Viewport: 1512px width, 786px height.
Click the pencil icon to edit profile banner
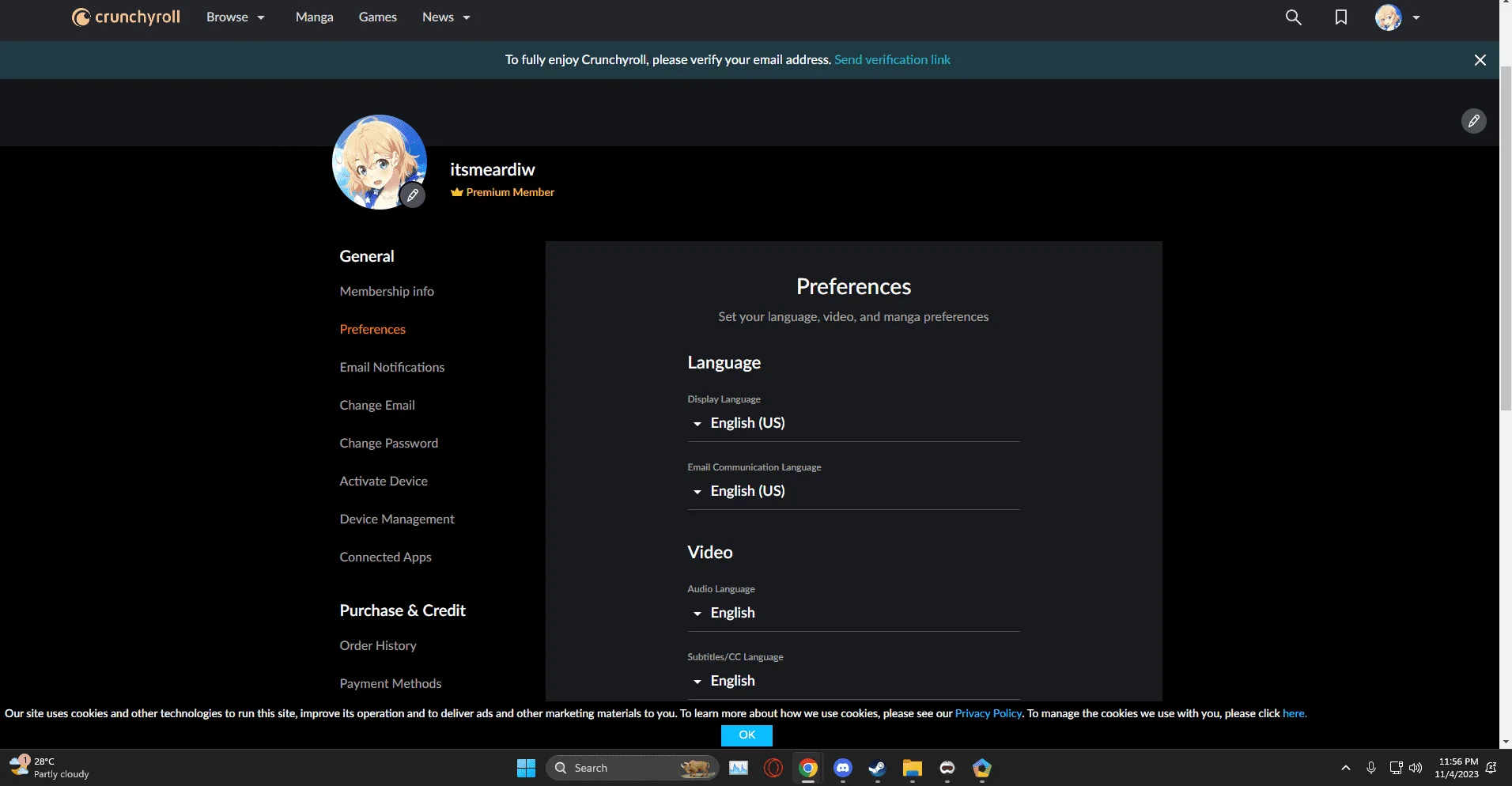pos(1474,121)
